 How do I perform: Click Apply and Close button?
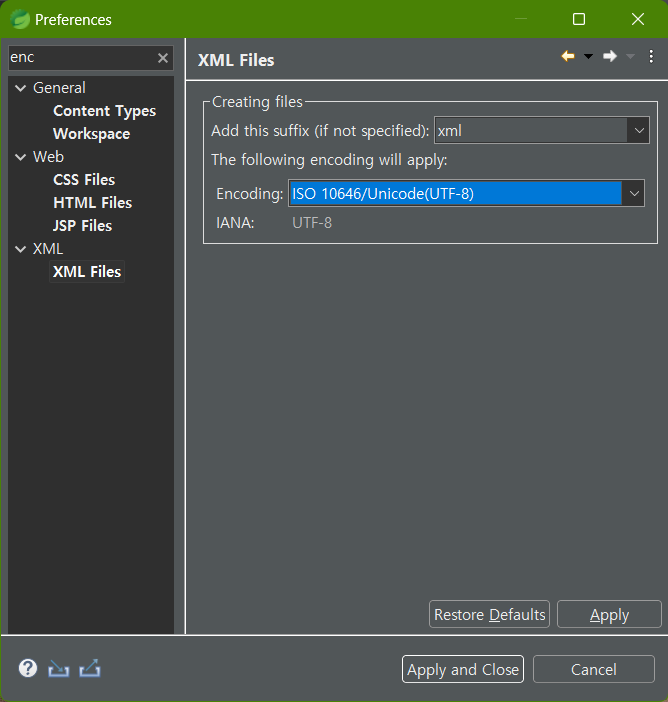[x=463, y=669]
